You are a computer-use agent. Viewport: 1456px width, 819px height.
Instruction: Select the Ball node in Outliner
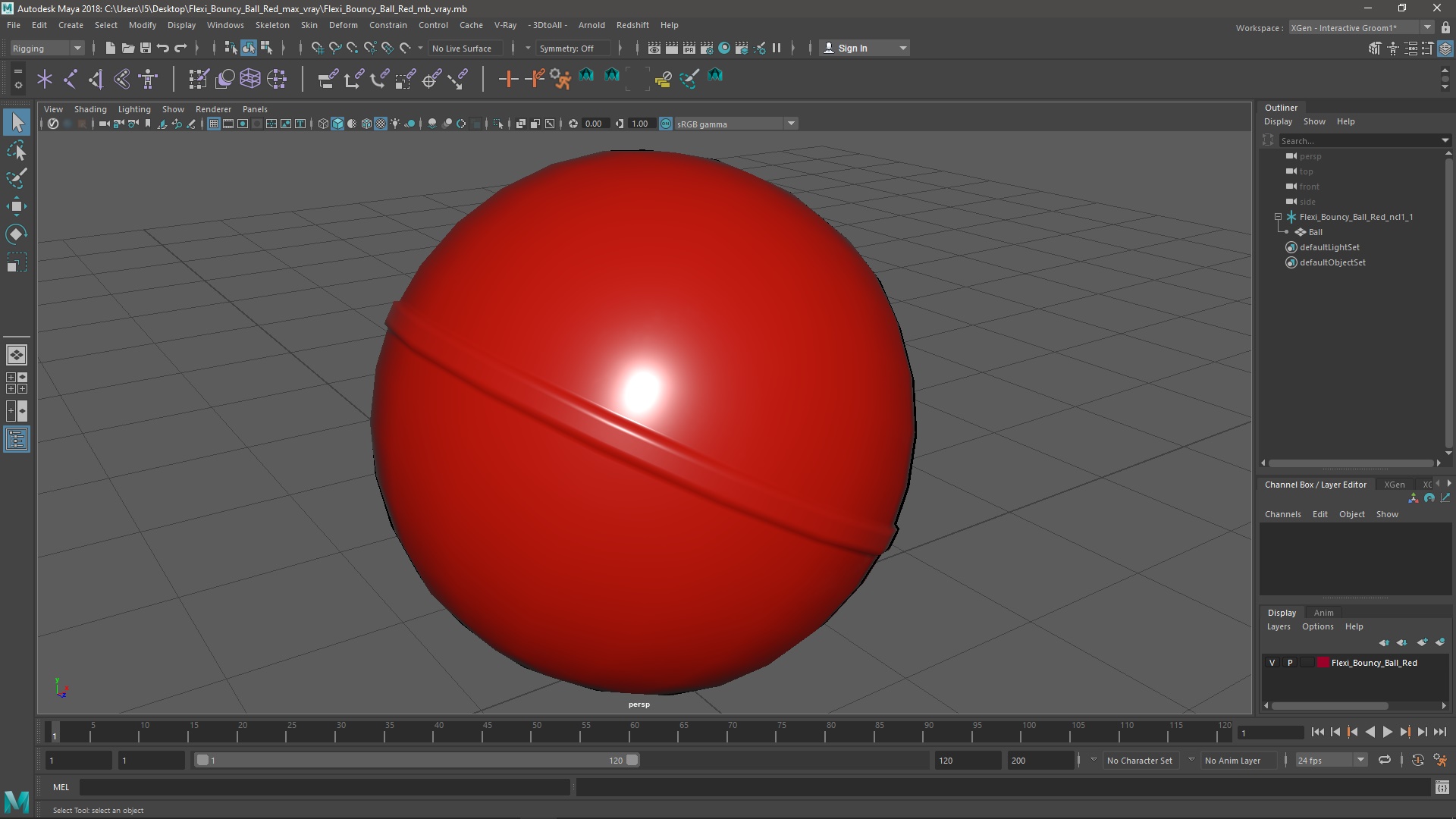tap(1315, 232)
